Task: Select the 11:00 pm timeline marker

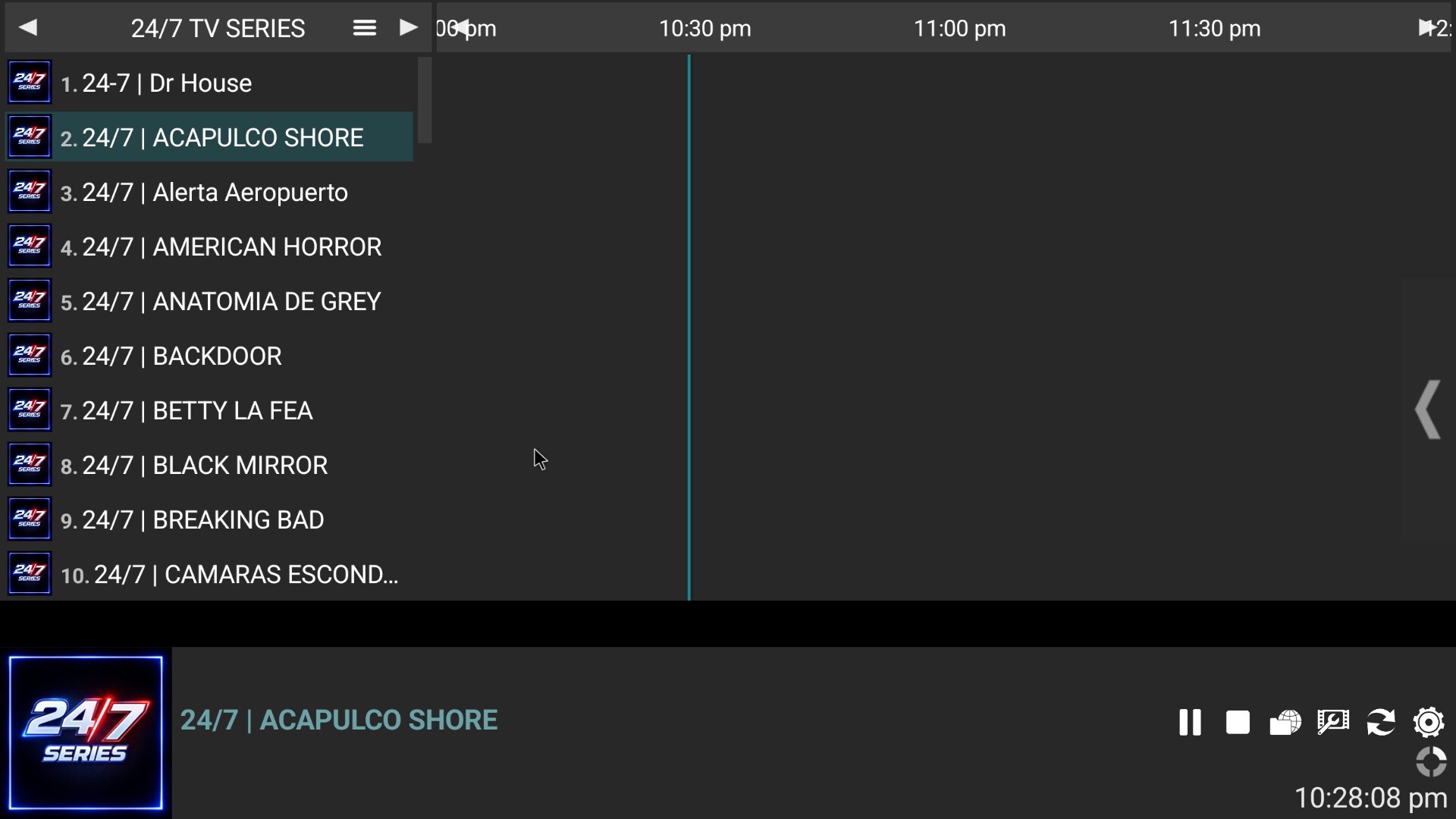Action: (x=959, y=29)
